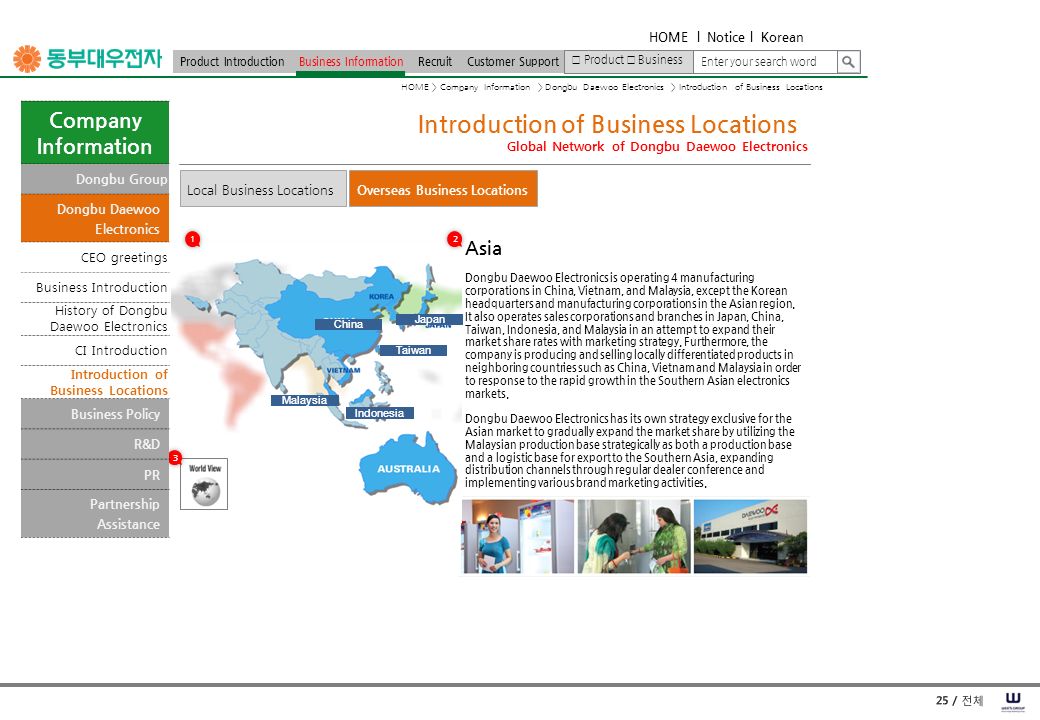Image resolution: width=1040 pixels, height=720 pixels.
Task: Open Business Policy sidebar item
Action: tap(96, 414)
